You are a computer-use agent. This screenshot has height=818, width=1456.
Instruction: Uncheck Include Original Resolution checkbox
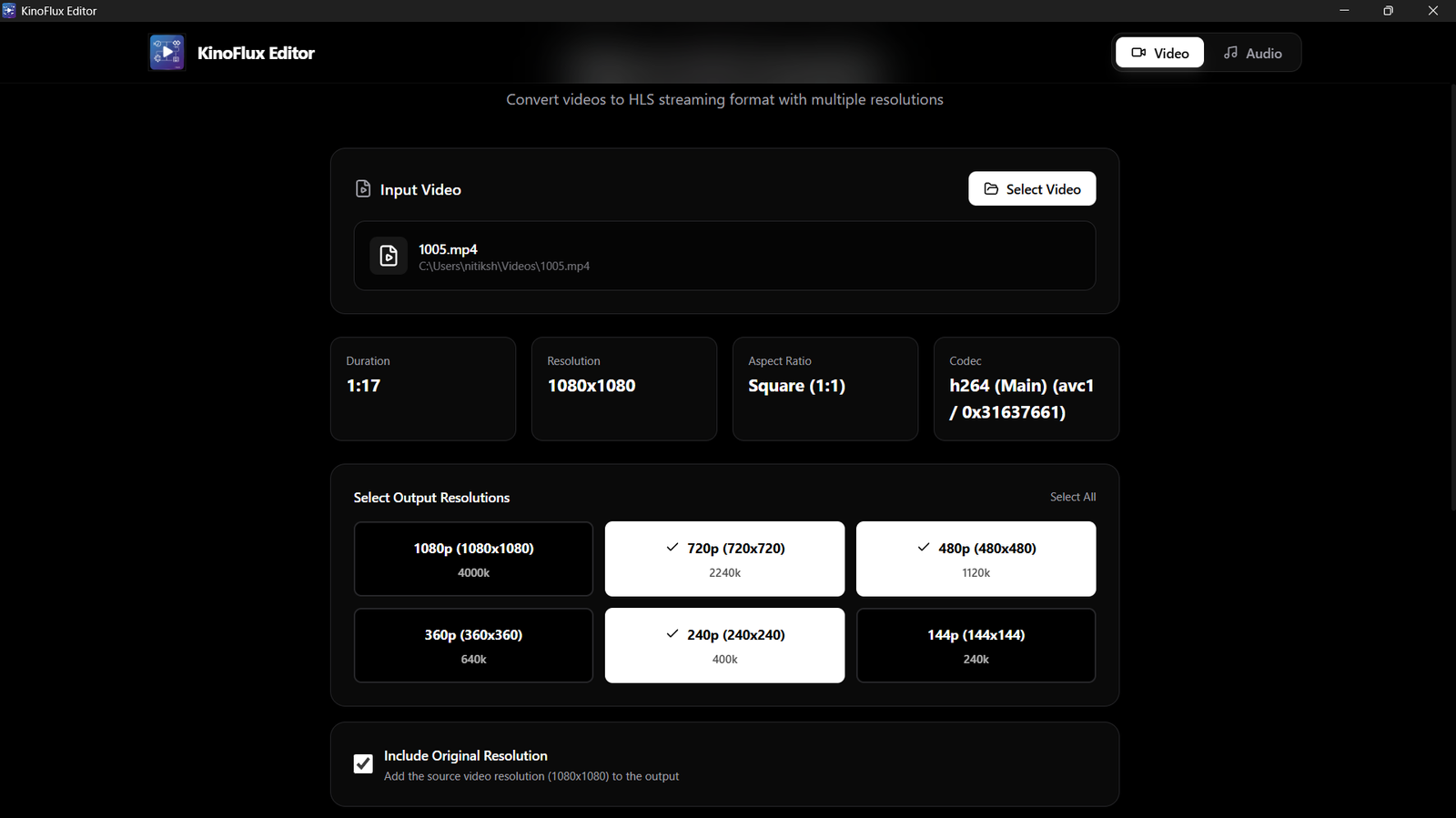[363, 763]
